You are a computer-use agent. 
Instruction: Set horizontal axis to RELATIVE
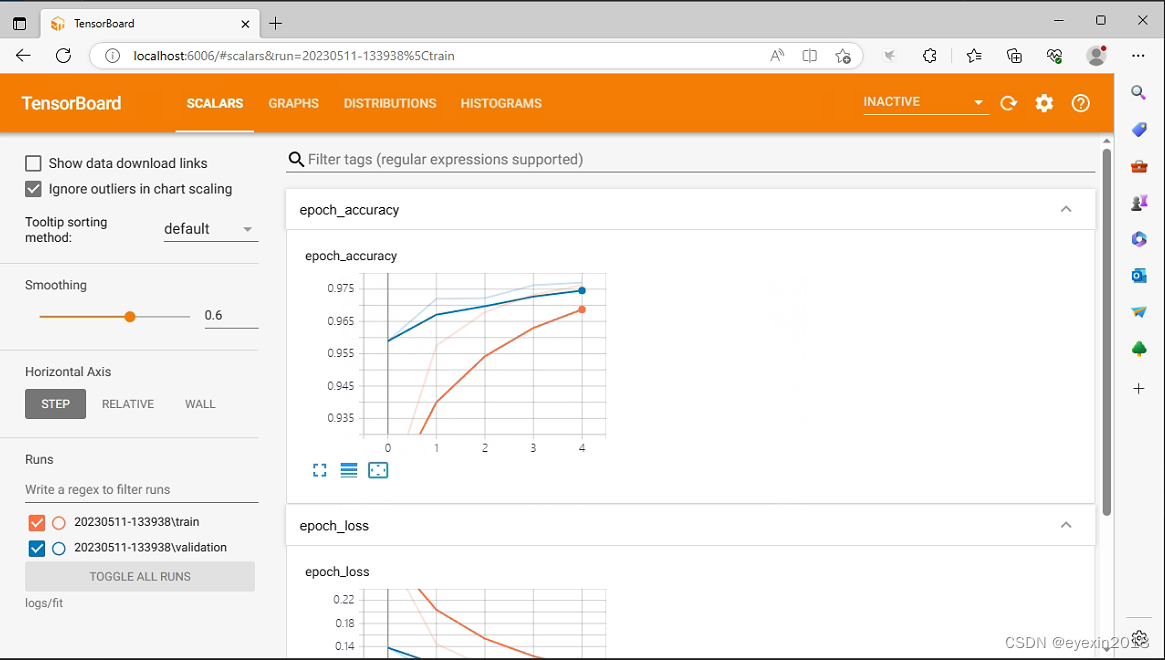point(128,404)
